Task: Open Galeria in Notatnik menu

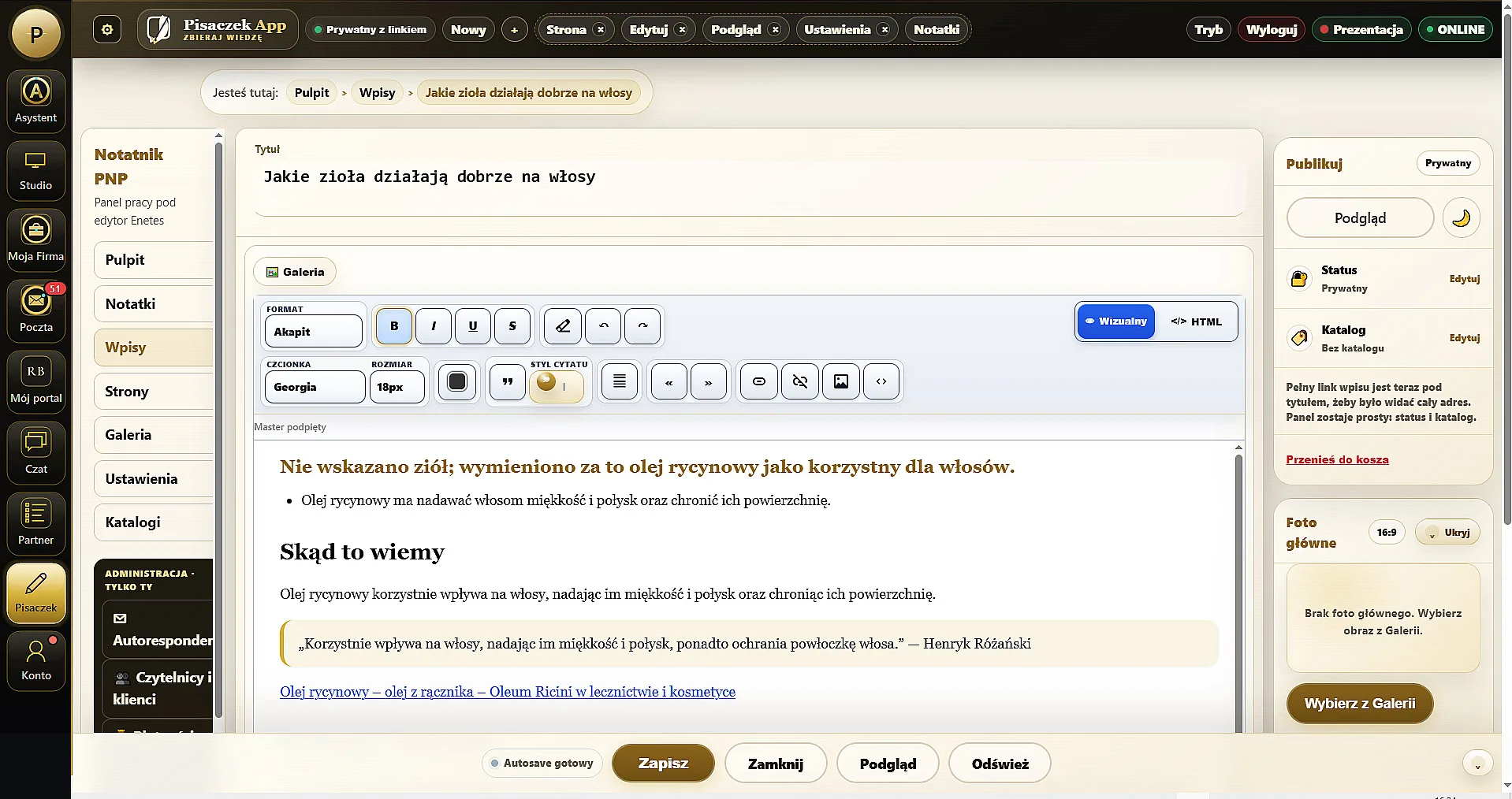Action: (154, 435)
